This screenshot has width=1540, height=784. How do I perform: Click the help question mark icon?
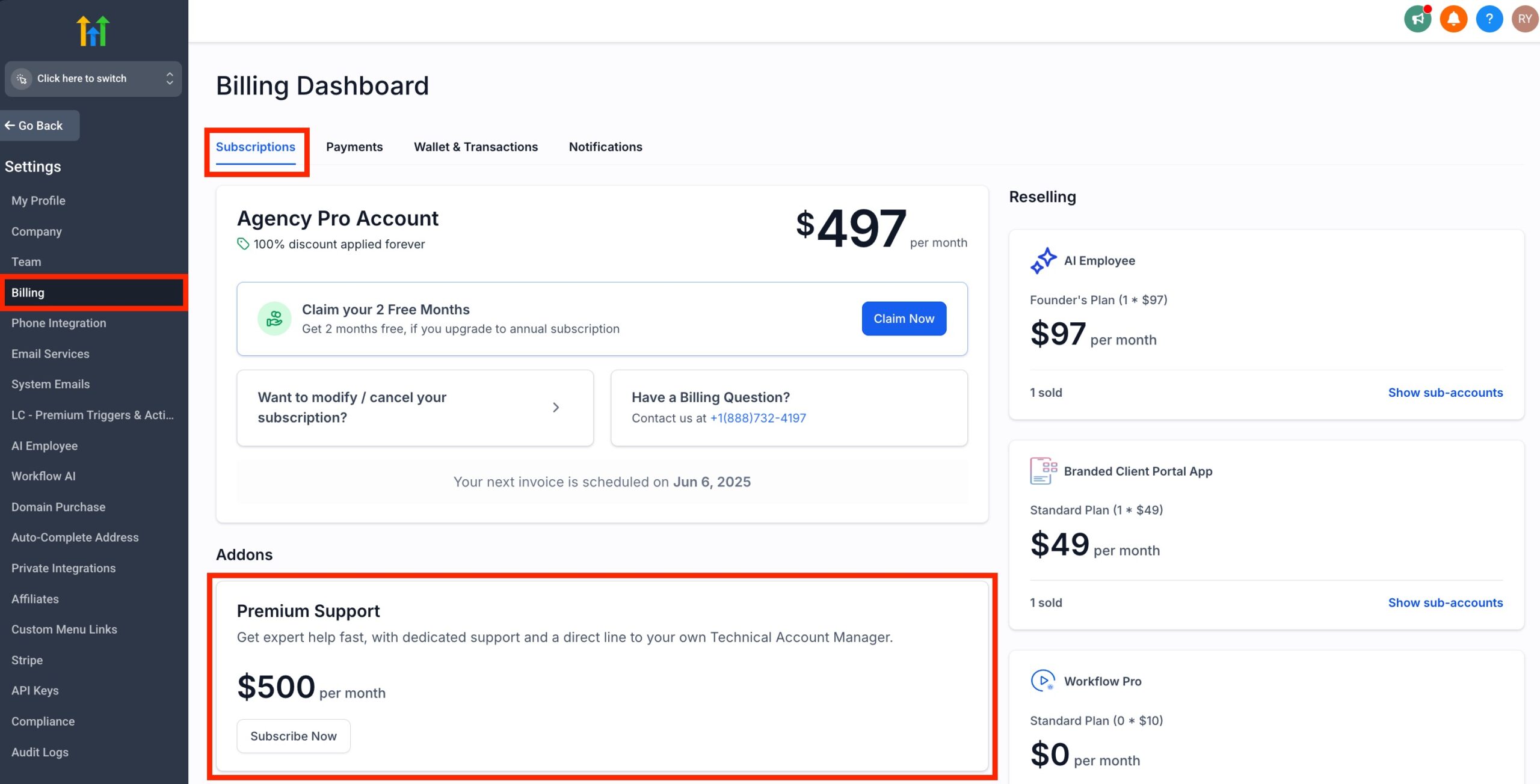[1489, 19]
